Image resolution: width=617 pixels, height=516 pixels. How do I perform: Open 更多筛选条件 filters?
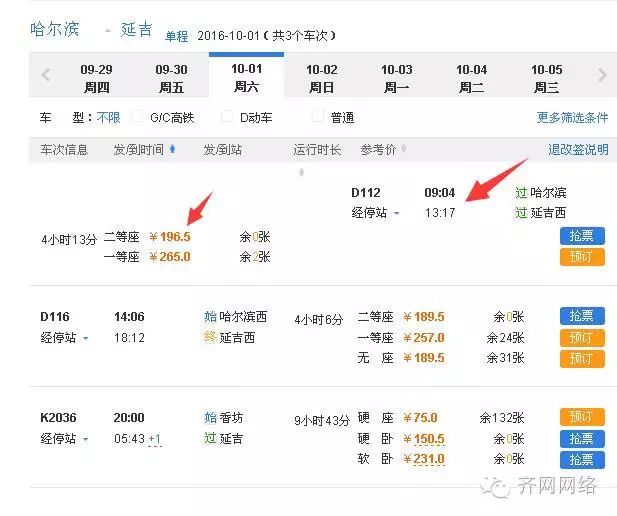(x=572, y=117)
